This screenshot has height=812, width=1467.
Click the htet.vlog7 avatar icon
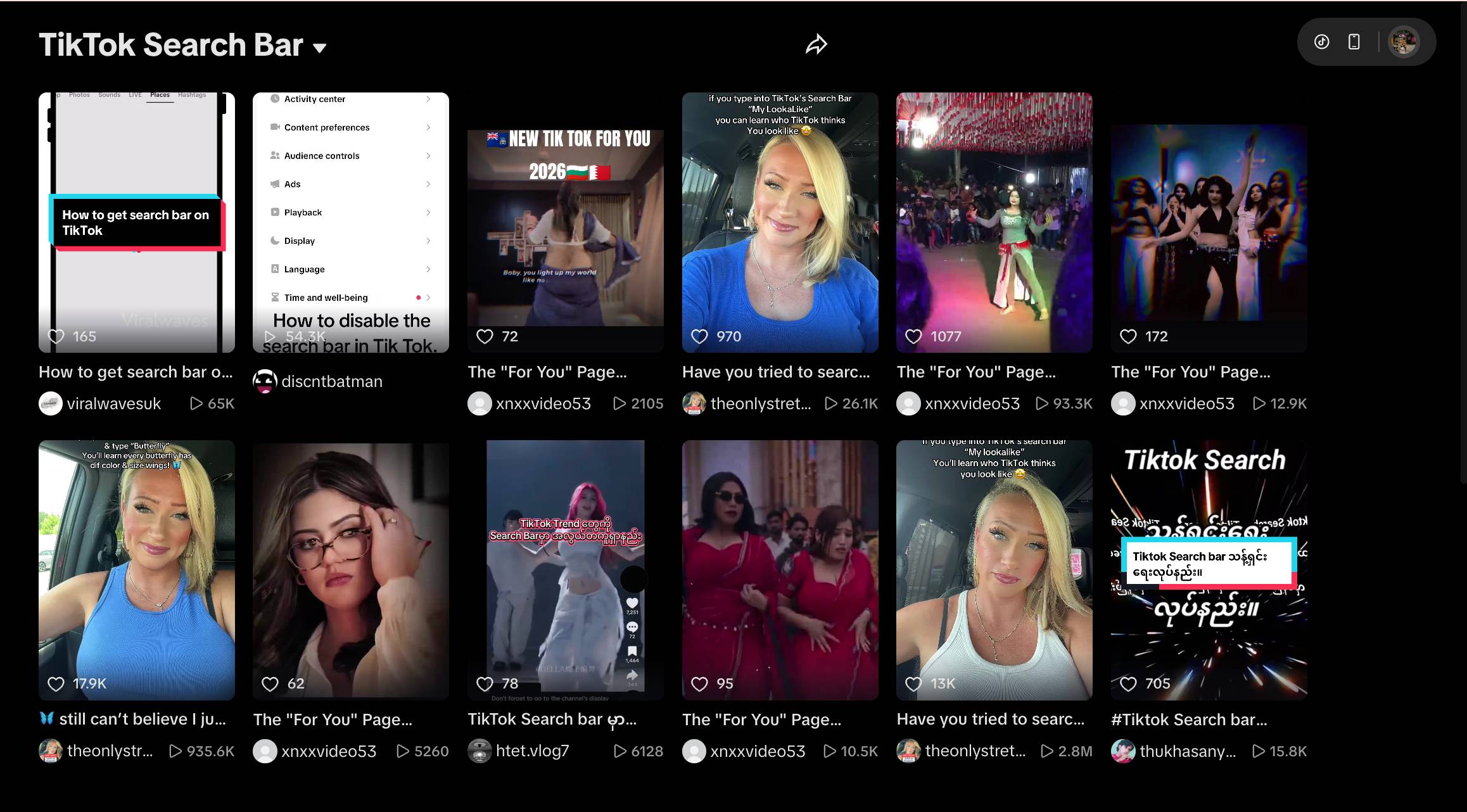coord(479,751)
